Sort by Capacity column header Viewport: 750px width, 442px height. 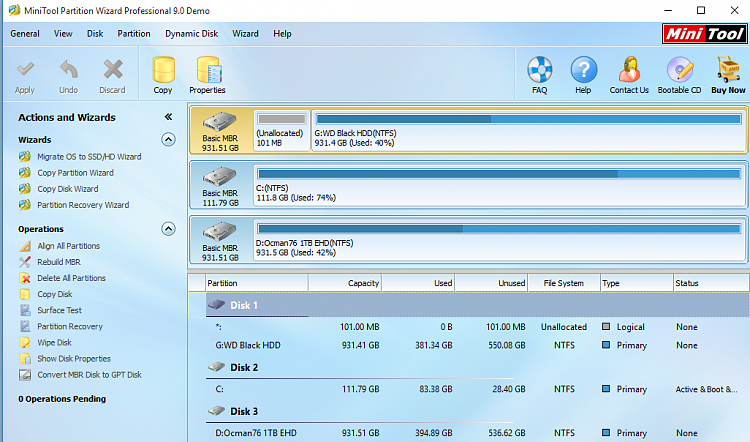click(x=345, y=283)
